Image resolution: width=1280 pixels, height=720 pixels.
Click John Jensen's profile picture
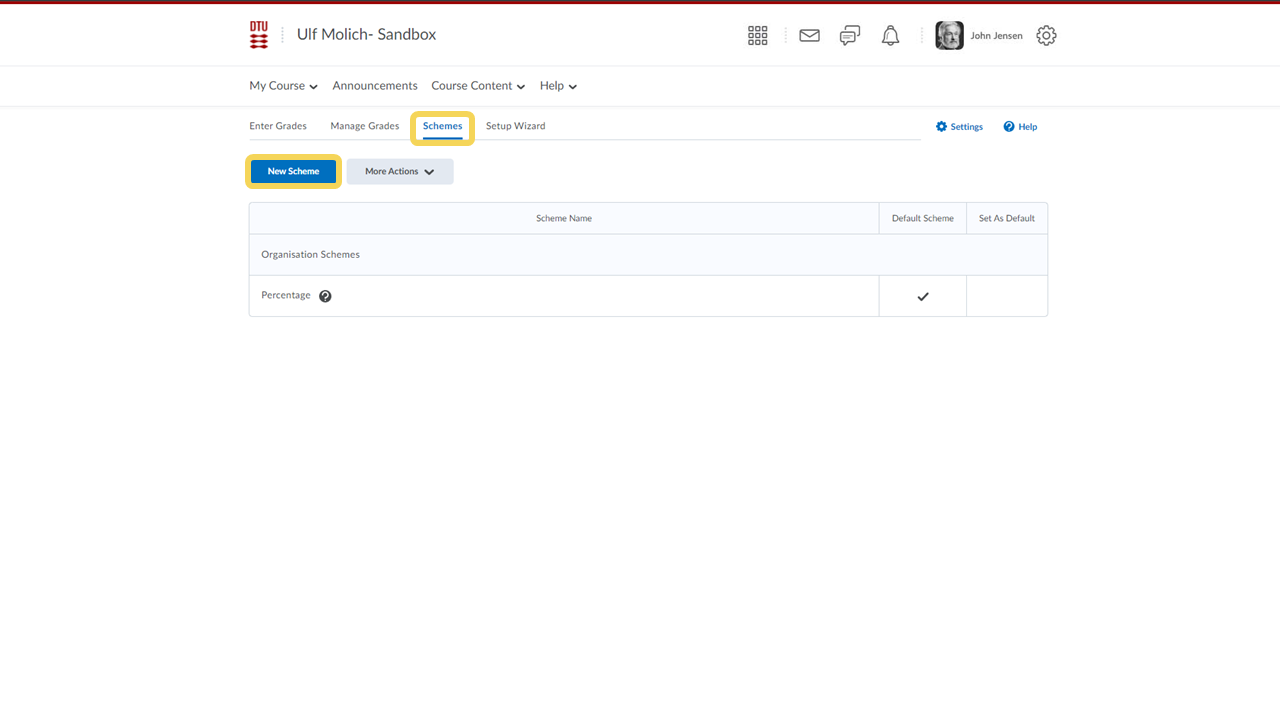[x=949, y=36]
